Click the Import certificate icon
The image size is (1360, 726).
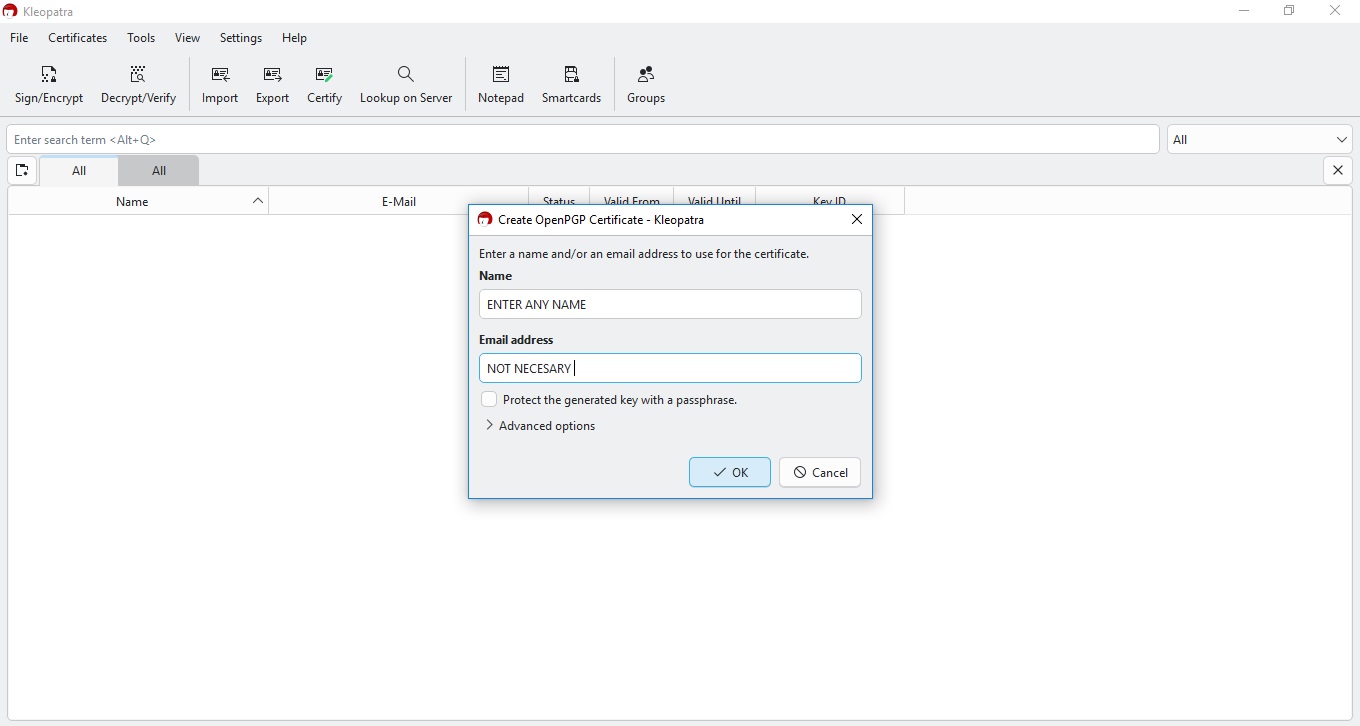220,85
